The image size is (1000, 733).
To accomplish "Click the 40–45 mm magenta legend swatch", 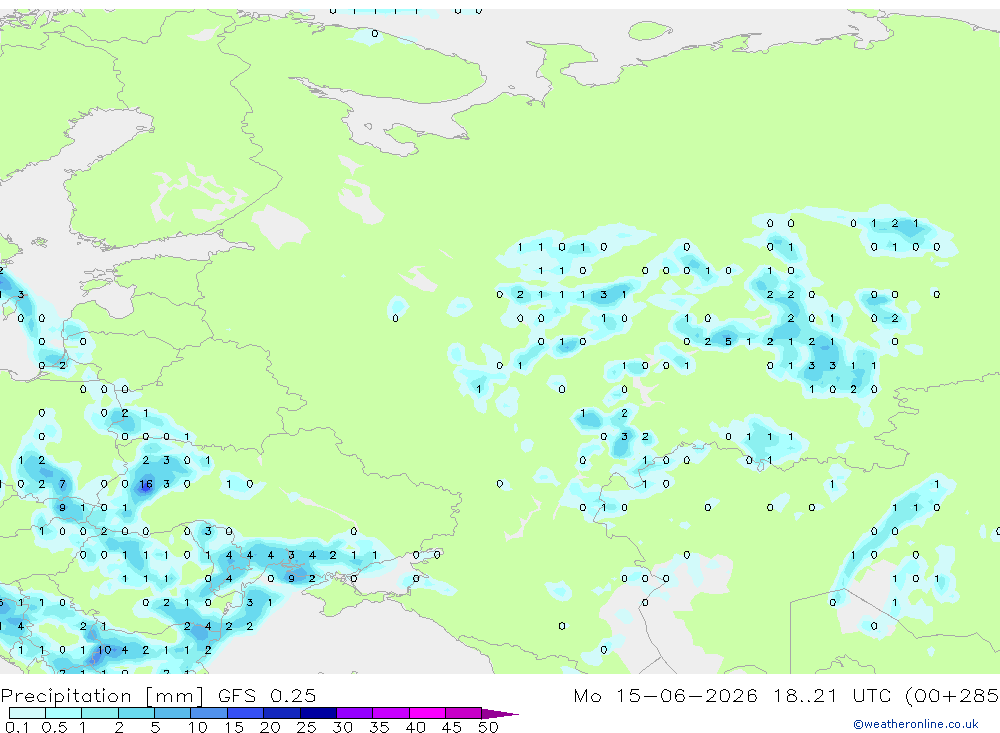I will pos(427,713).
